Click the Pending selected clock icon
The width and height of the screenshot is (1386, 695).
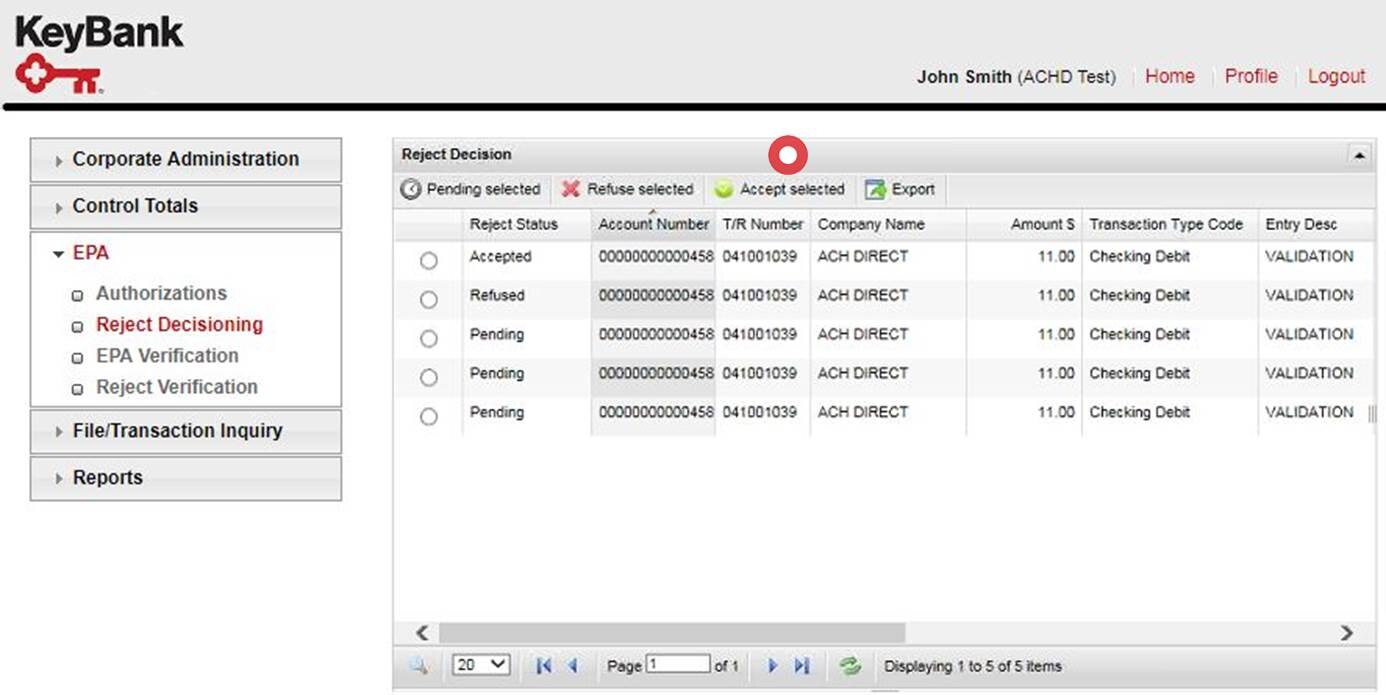pyautogui.click(x=411, y=189)
